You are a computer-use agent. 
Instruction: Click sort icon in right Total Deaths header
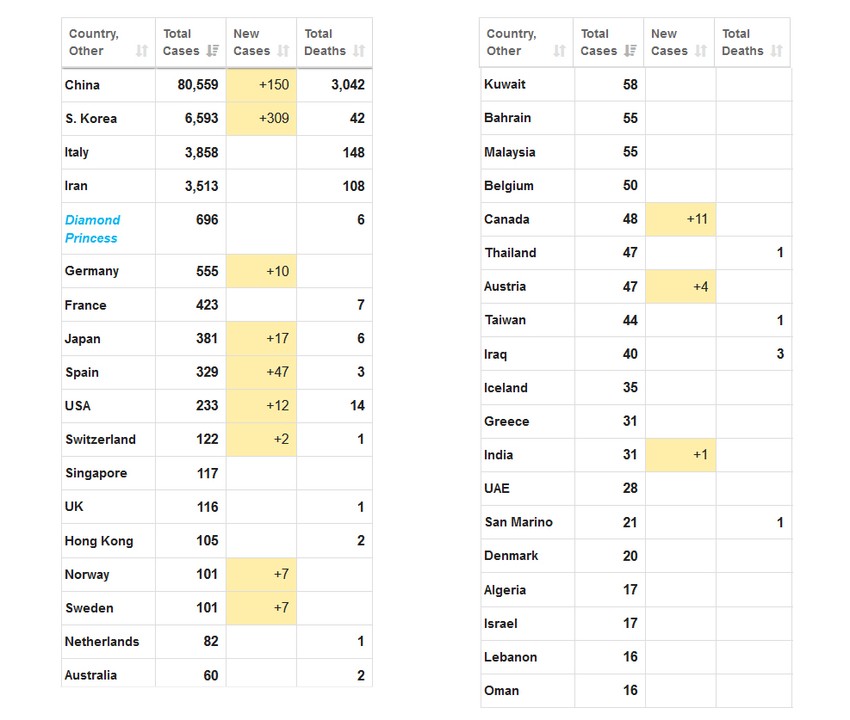click(776, 51)
